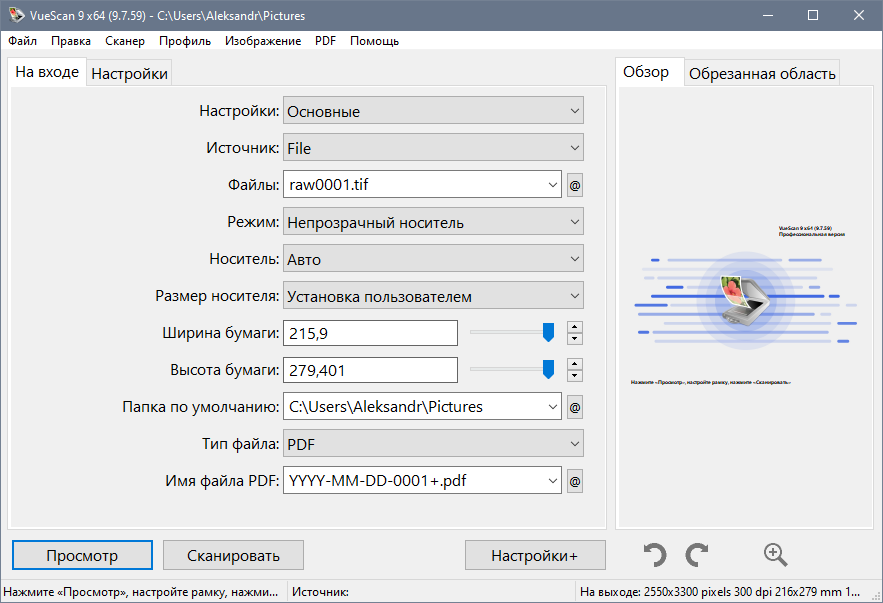Click the Высота бумаги field with 279,401

(x=371, y=370)
